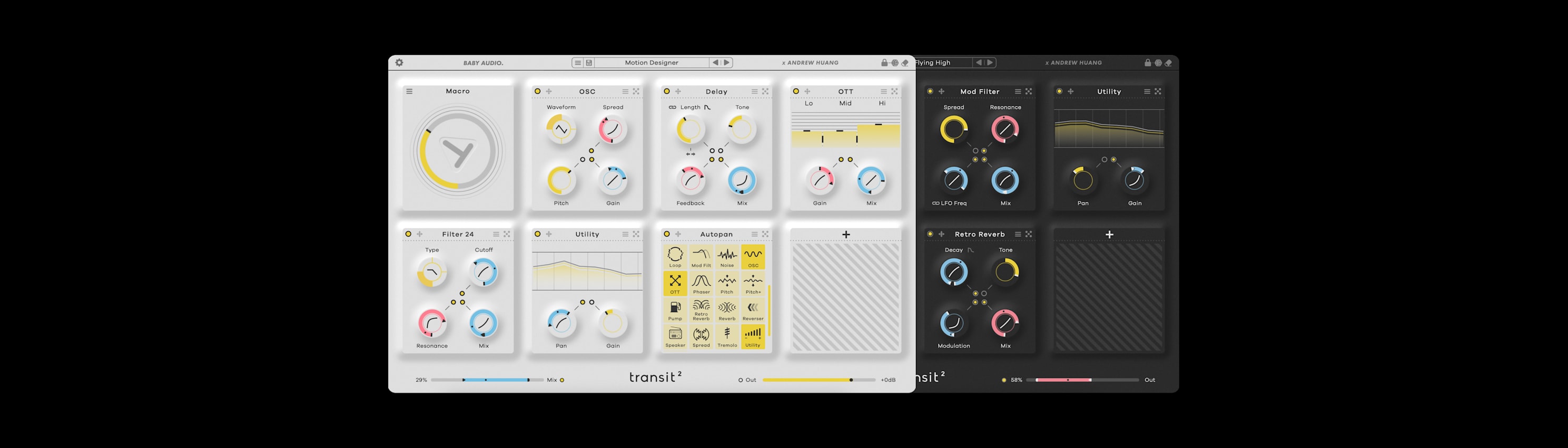This screenshot has width=1568, height=448.
Task: Click the large Macro dial
Action: (458, 151)
